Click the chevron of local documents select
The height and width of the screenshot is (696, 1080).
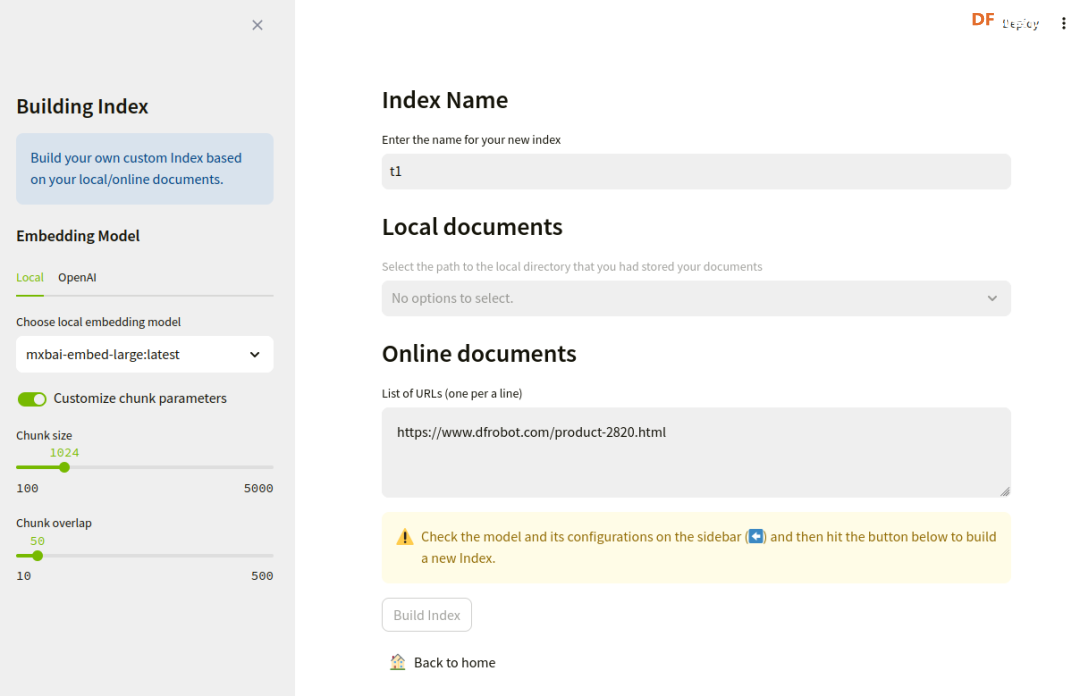click(x=992, y=298)
